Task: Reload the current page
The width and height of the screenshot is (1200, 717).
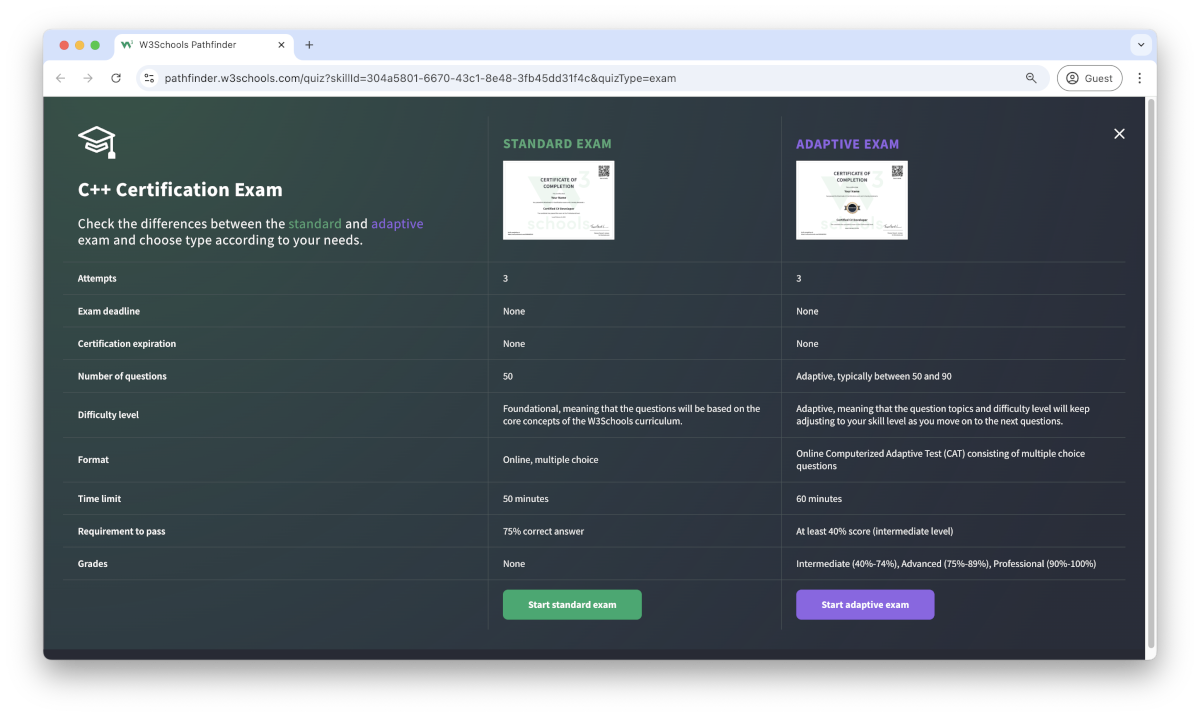Action: tap(116, 78)
